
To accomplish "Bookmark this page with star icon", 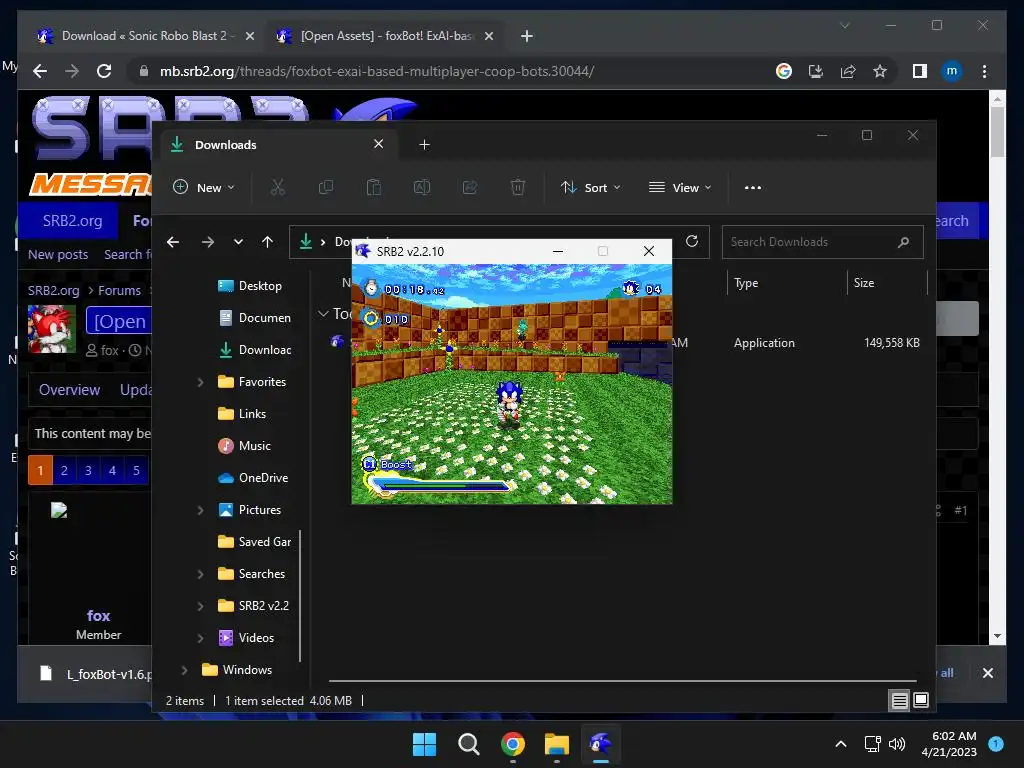I will click(880, 71).
